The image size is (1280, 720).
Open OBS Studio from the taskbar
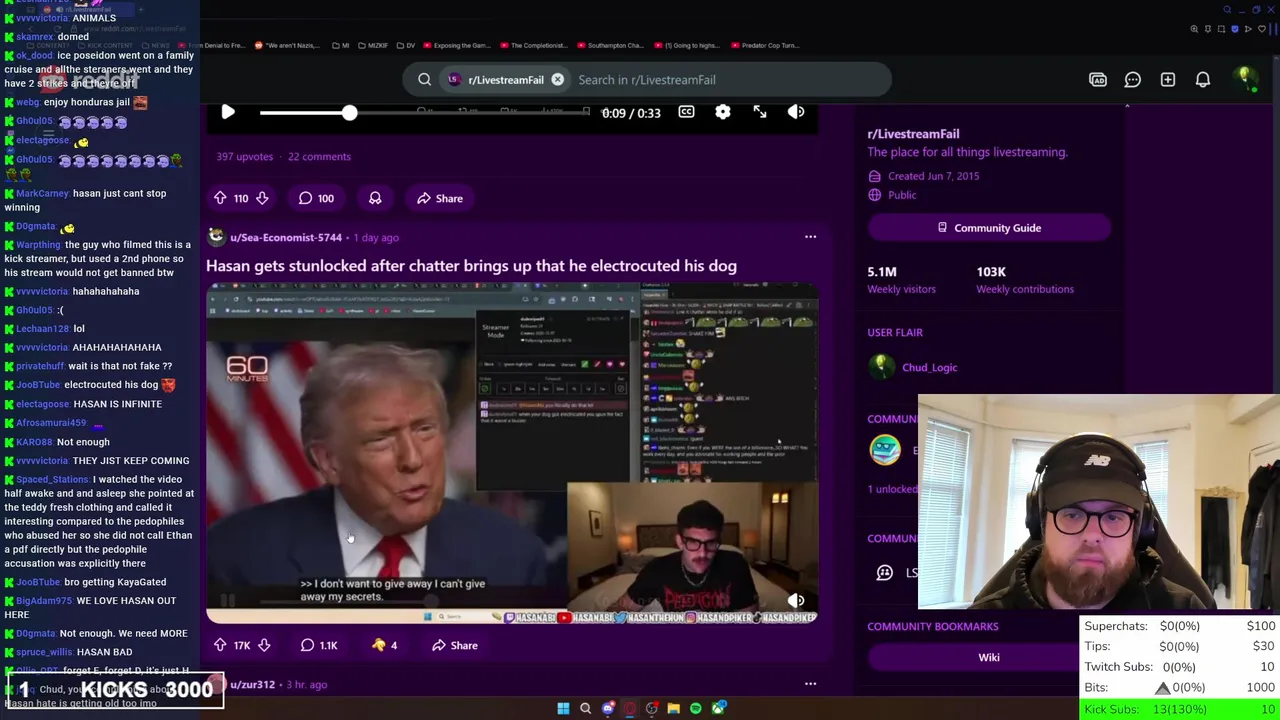point(651,708)
